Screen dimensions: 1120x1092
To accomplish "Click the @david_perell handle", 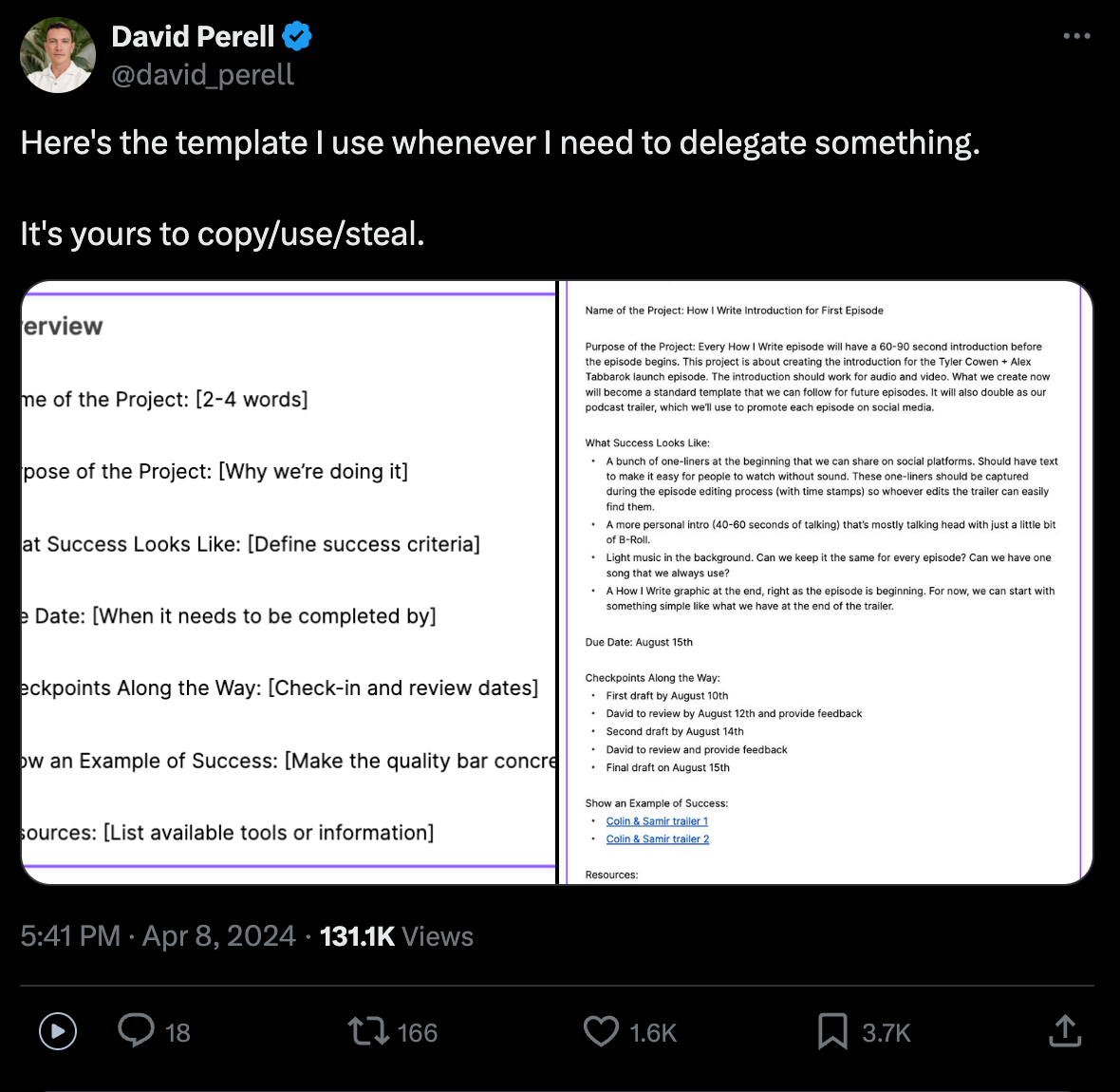I will 203,75.
